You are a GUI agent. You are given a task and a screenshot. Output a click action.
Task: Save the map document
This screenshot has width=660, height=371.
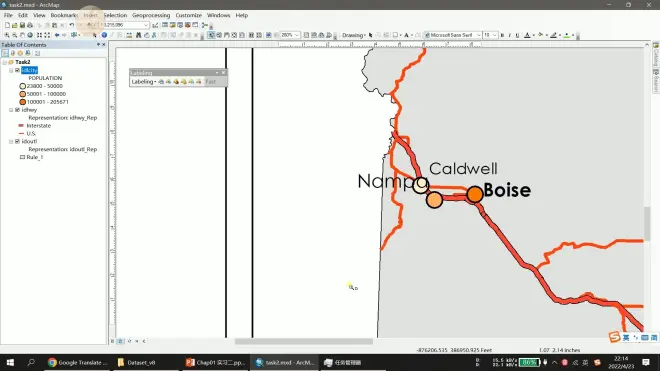click(x=22, y=25)
